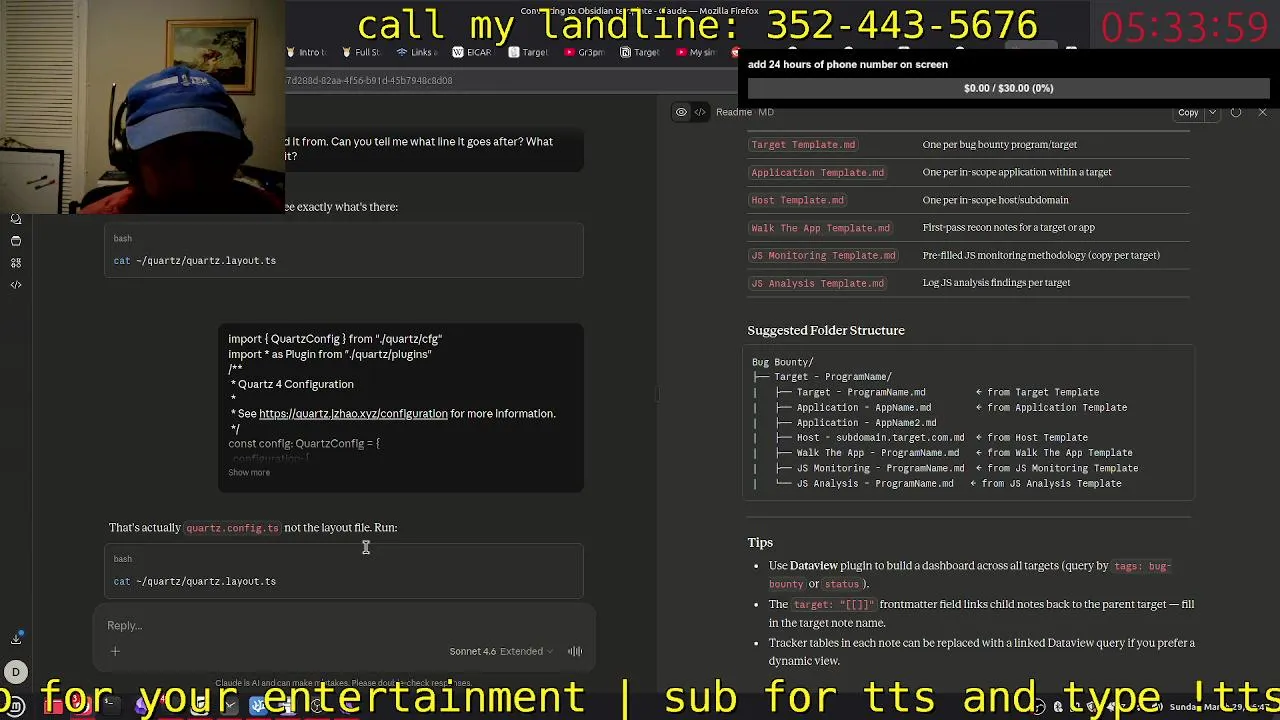Click the 'tags: bug-bounty' inline code
This screenshot has height=720, width=1280.
tap(970, 574)
